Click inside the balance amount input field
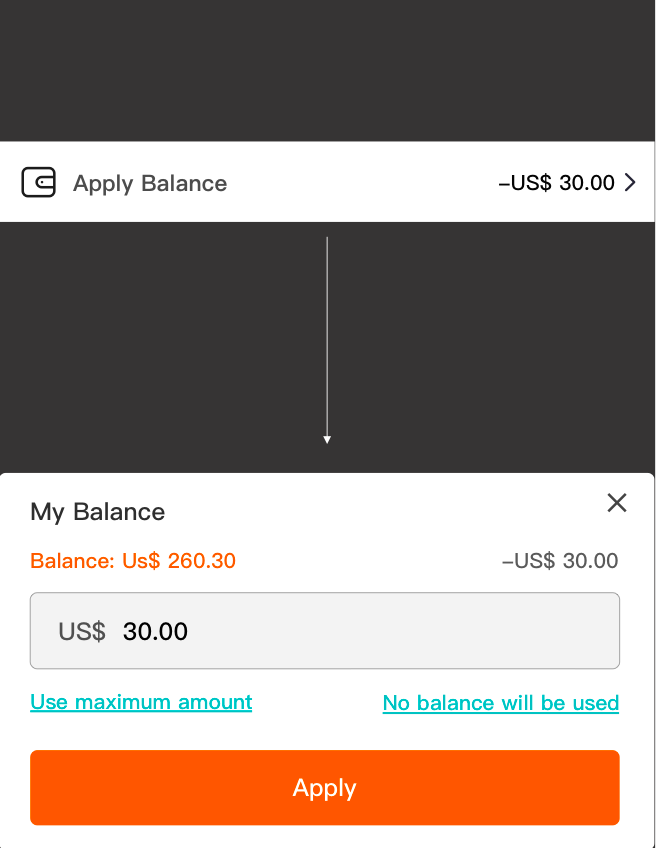The height and width of the screenshot is (848, 656). coord(324,631)
